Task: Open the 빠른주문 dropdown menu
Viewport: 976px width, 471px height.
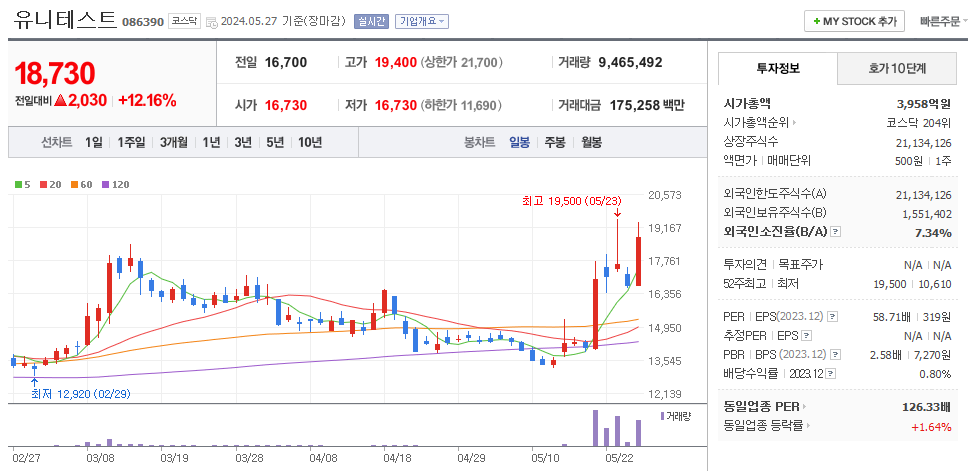Action: pos(944,21)
